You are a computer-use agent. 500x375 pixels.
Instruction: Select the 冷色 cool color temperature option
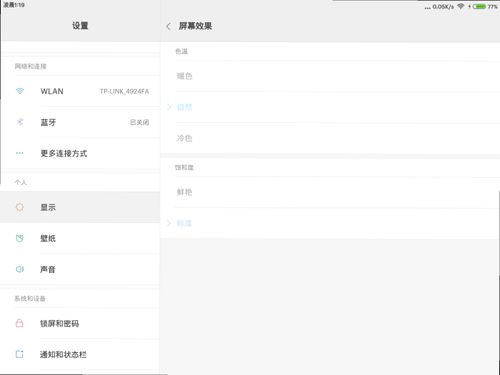click(330, 138)
